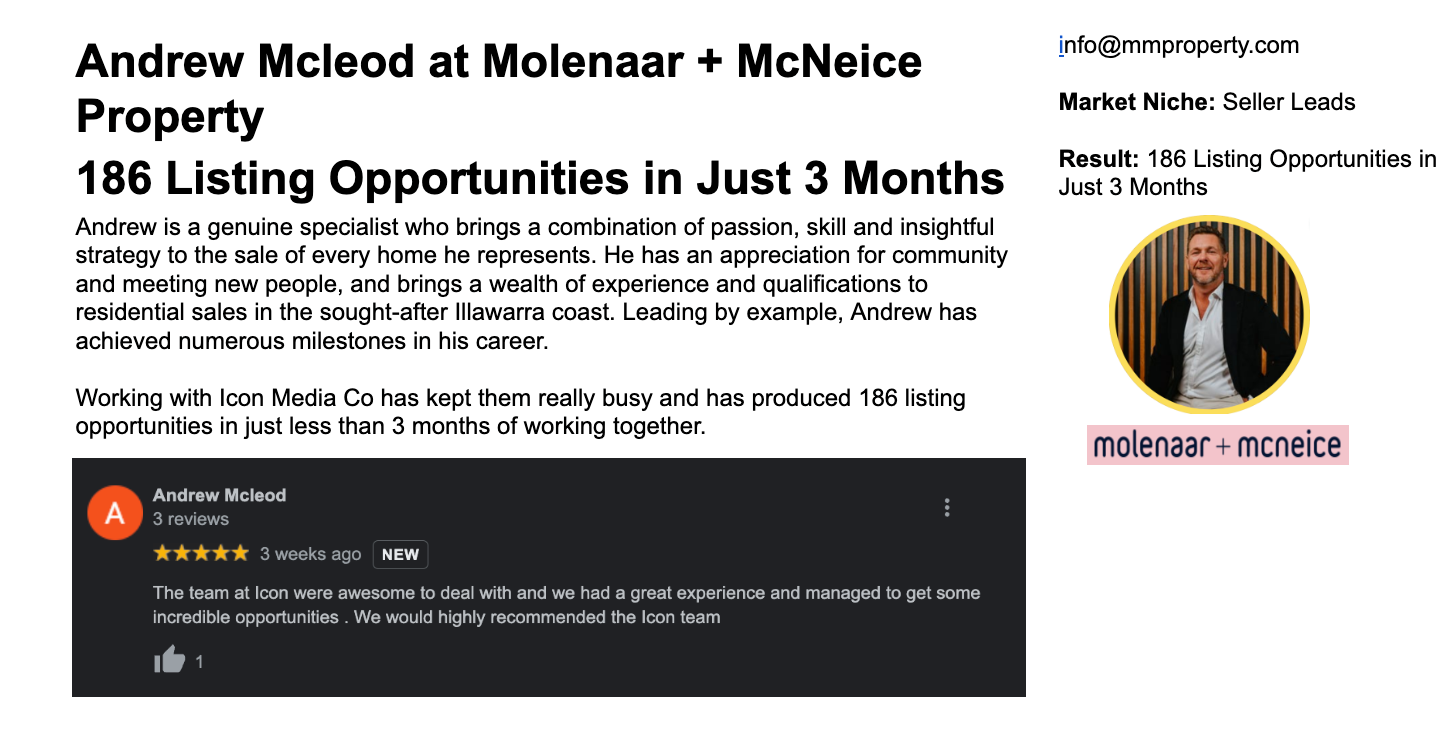
Task: Click the NEW badge on review
Action: pyautogui.click(x=401, y=554)
